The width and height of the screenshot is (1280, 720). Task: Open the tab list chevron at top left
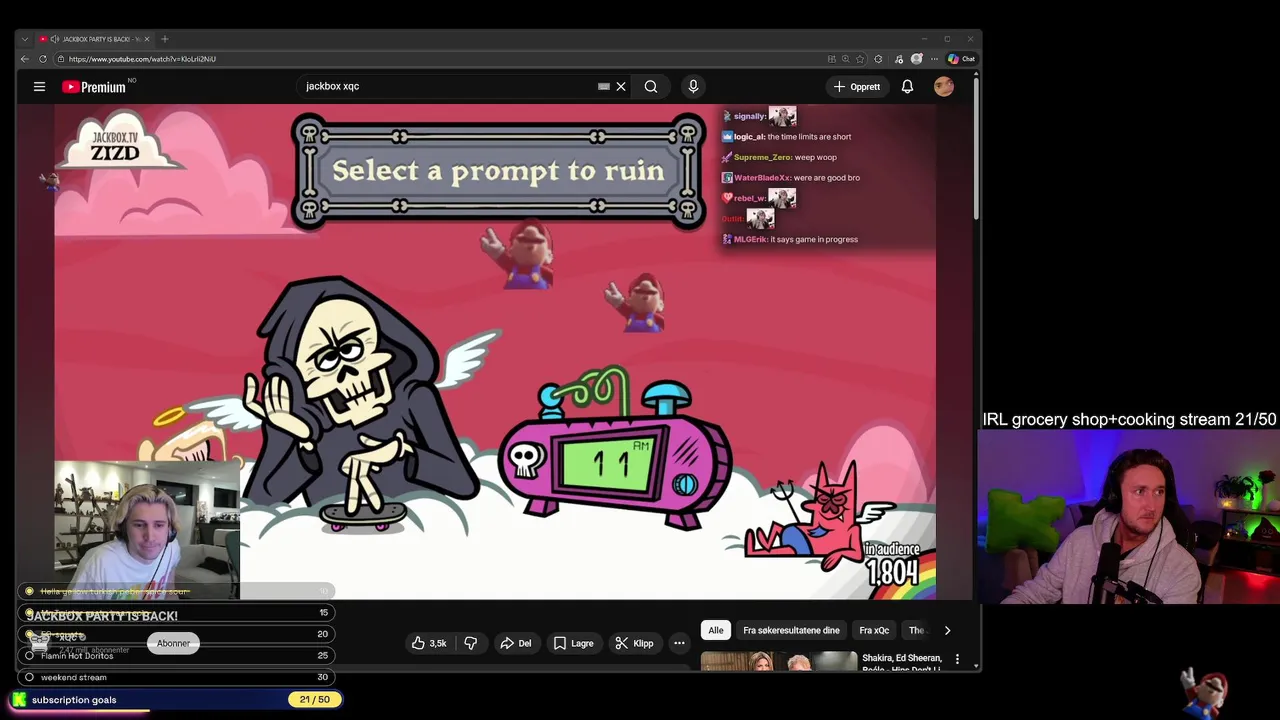tap(25, 39)
